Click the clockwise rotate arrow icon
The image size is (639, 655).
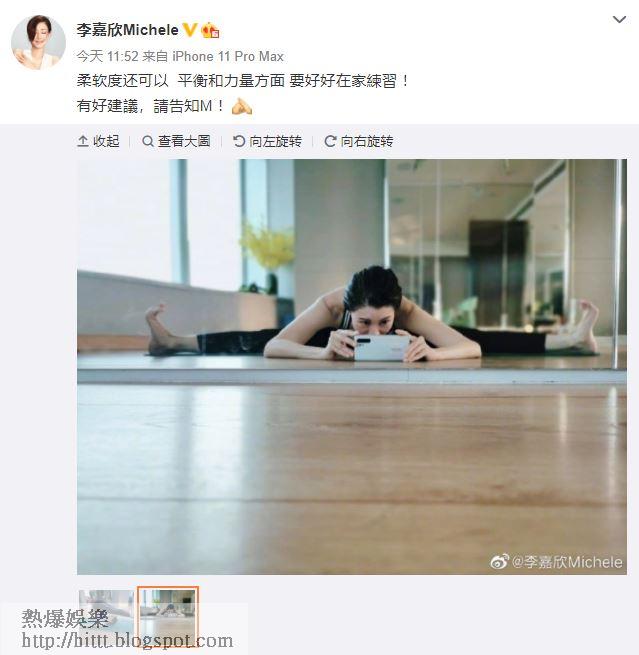click(330, 141)
